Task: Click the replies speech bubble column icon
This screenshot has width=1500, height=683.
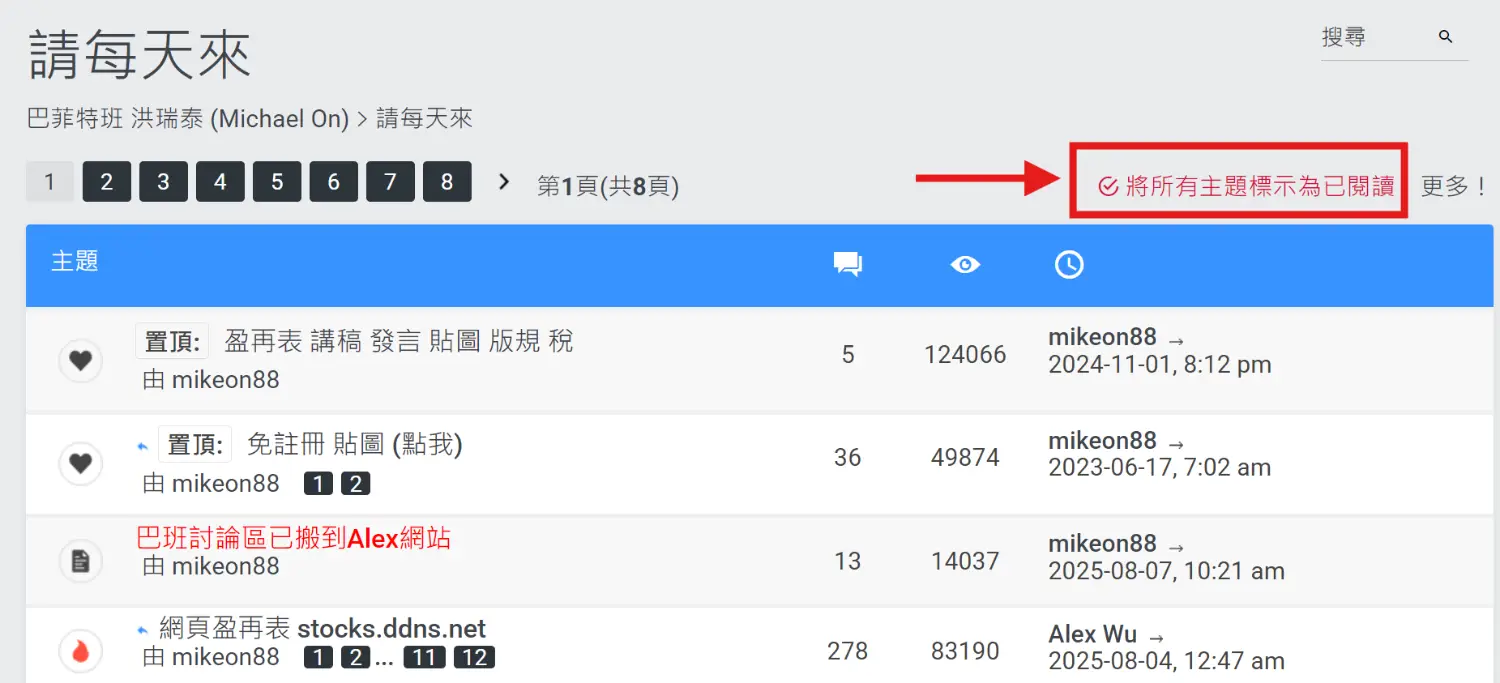Action: pos(847,265)
